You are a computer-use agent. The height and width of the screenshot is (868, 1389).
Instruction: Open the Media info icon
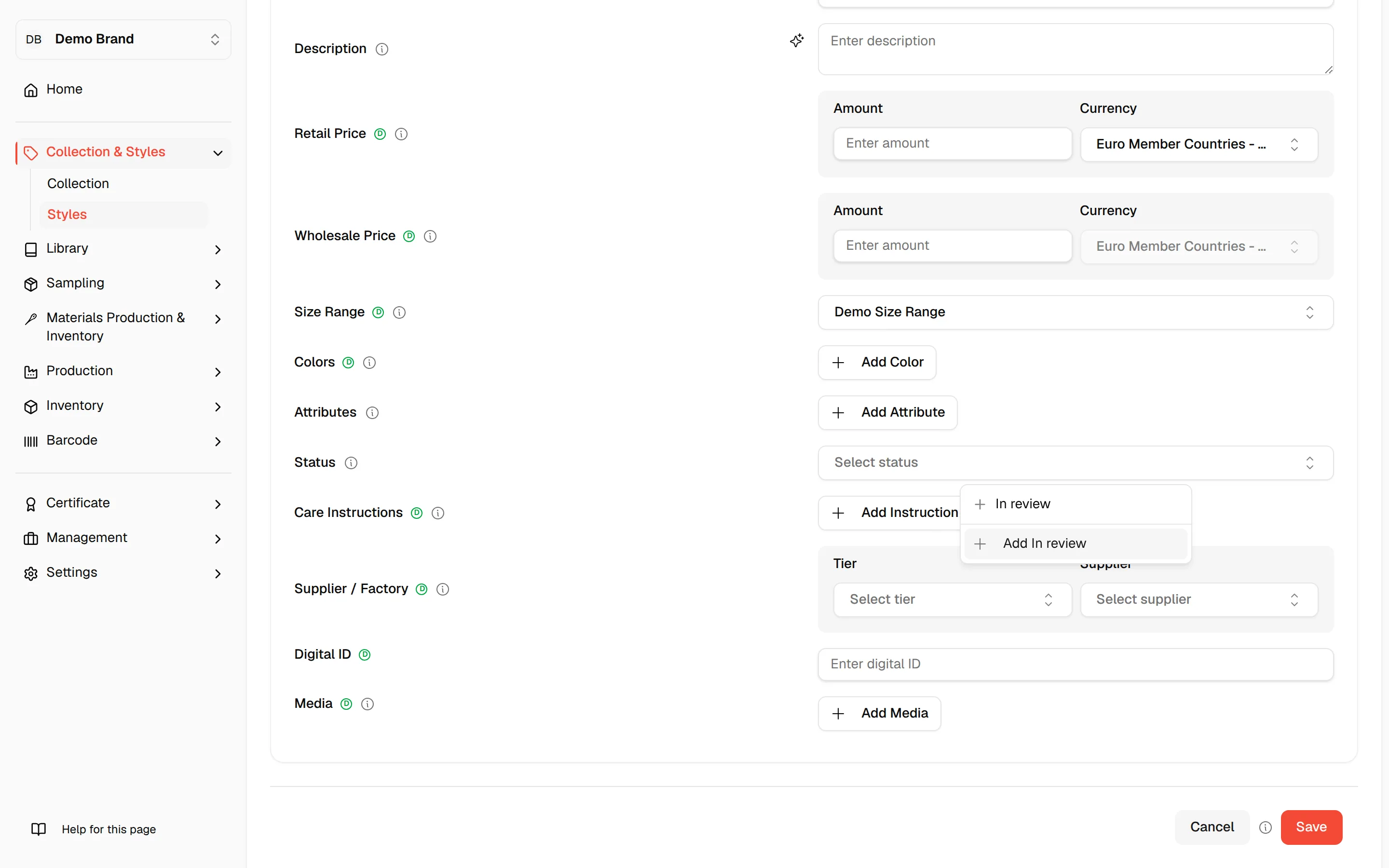coord(368,704)
